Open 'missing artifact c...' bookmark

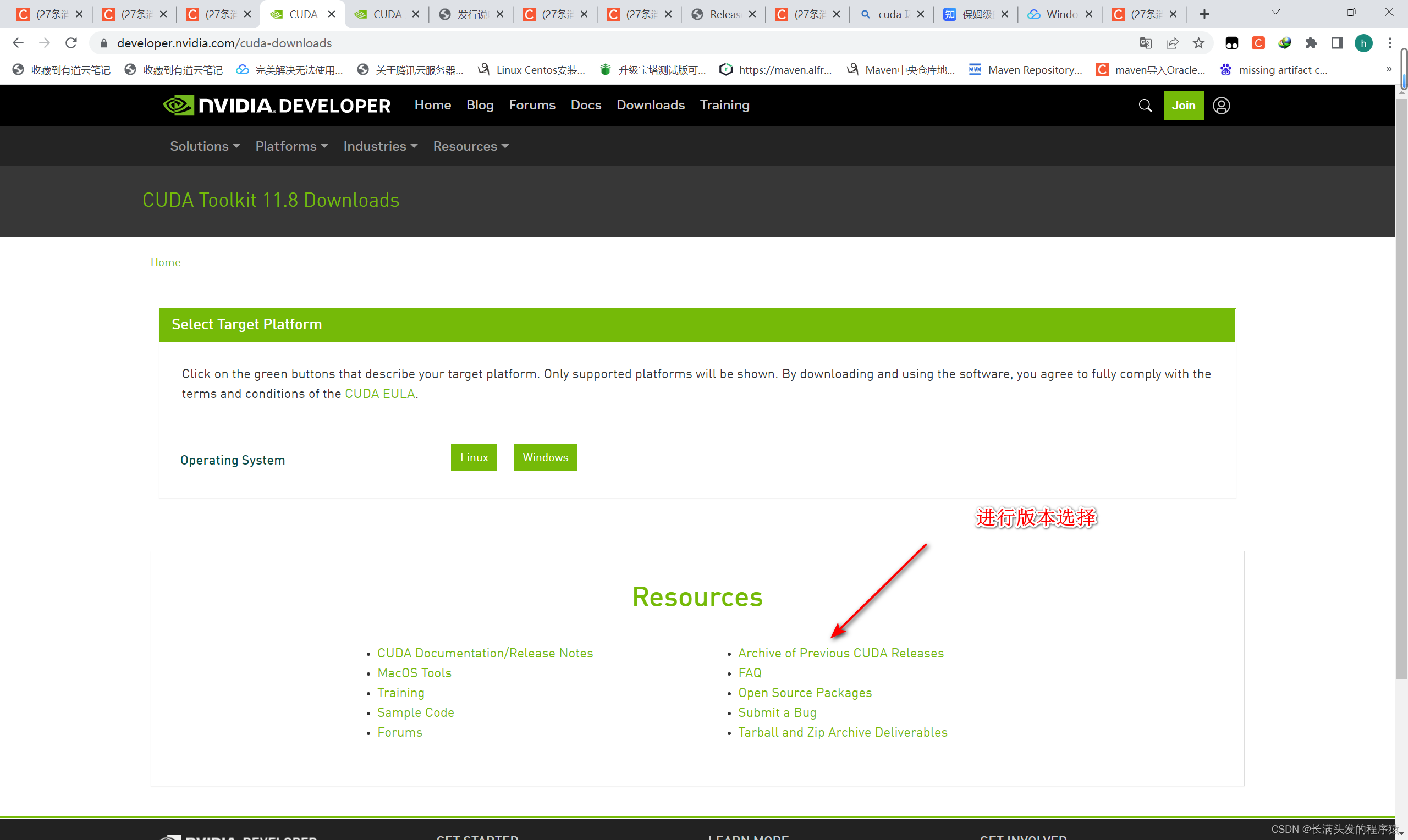tap(1274, 70)
